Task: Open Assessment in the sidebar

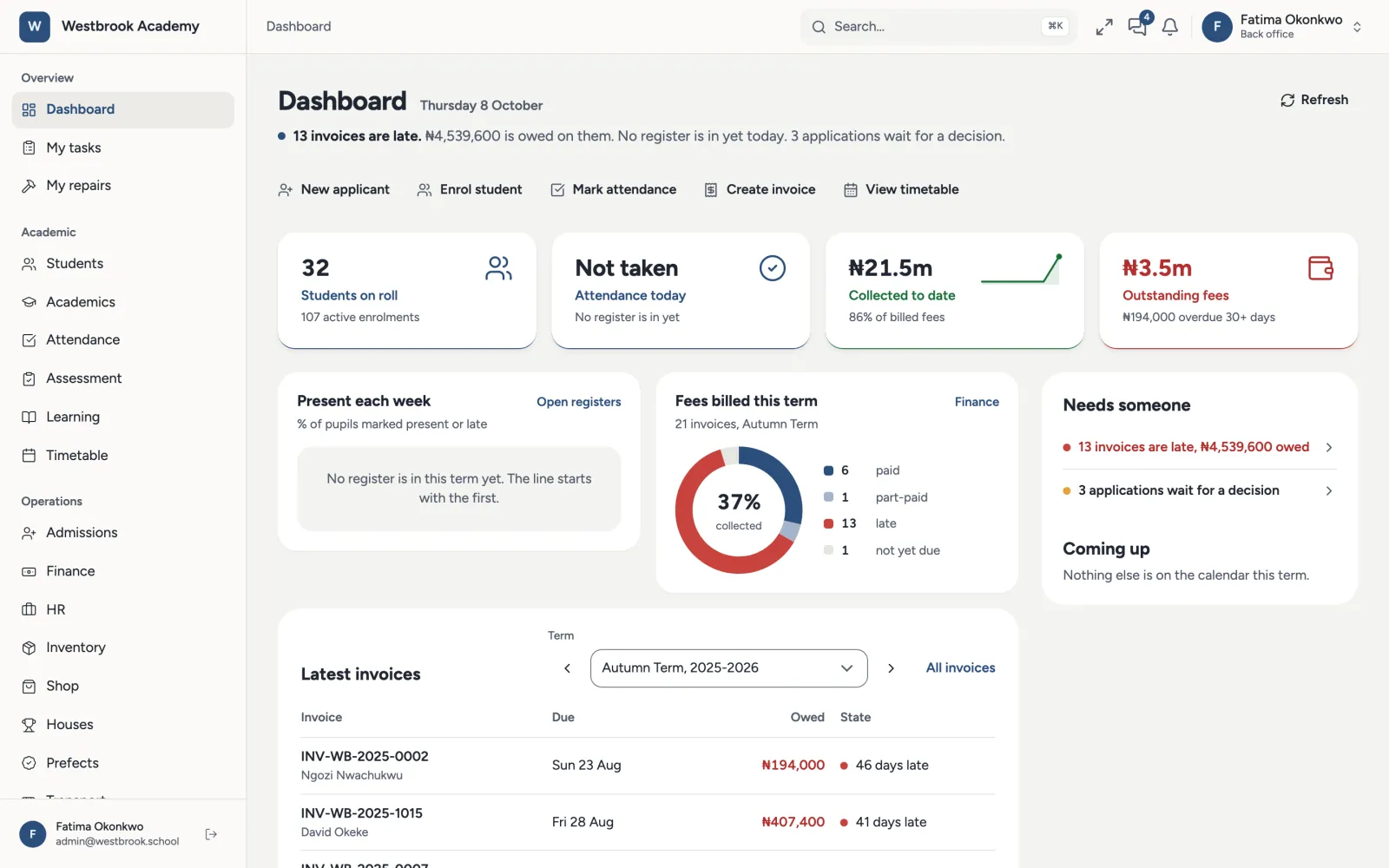Action: click(x=123, y=378)
